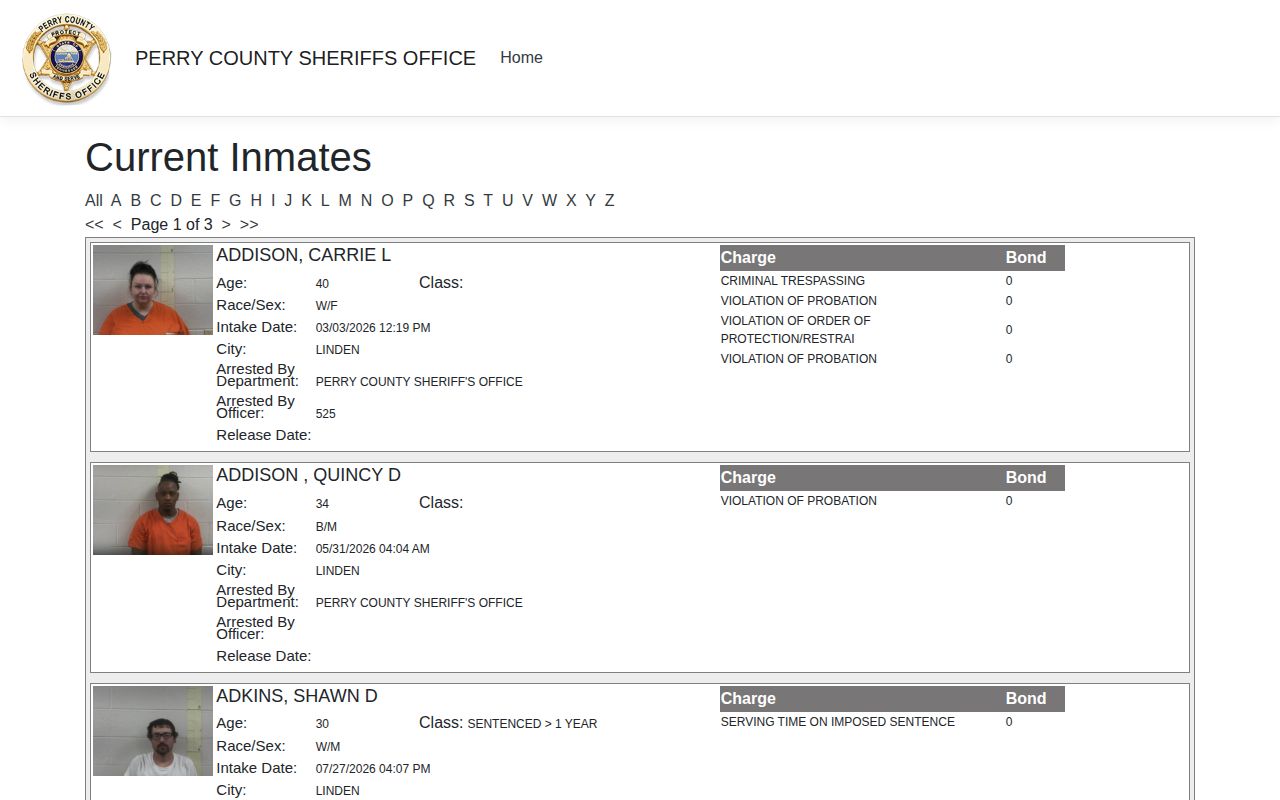Click the Page 1 of 3 indicator
The width and height of the screenshot is (1280, 800).
coord(172,224)
